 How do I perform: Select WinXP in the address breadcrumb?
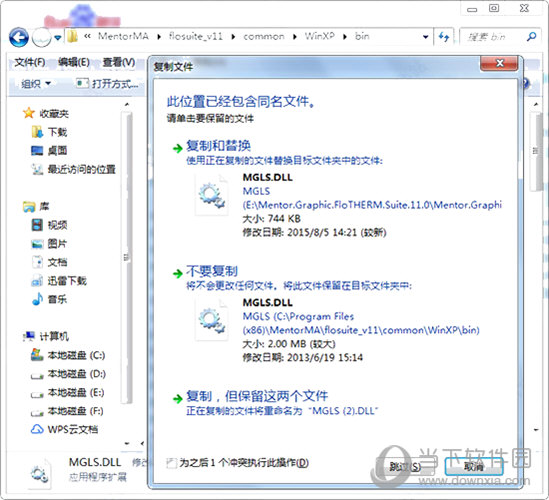(x=320, y=36)
